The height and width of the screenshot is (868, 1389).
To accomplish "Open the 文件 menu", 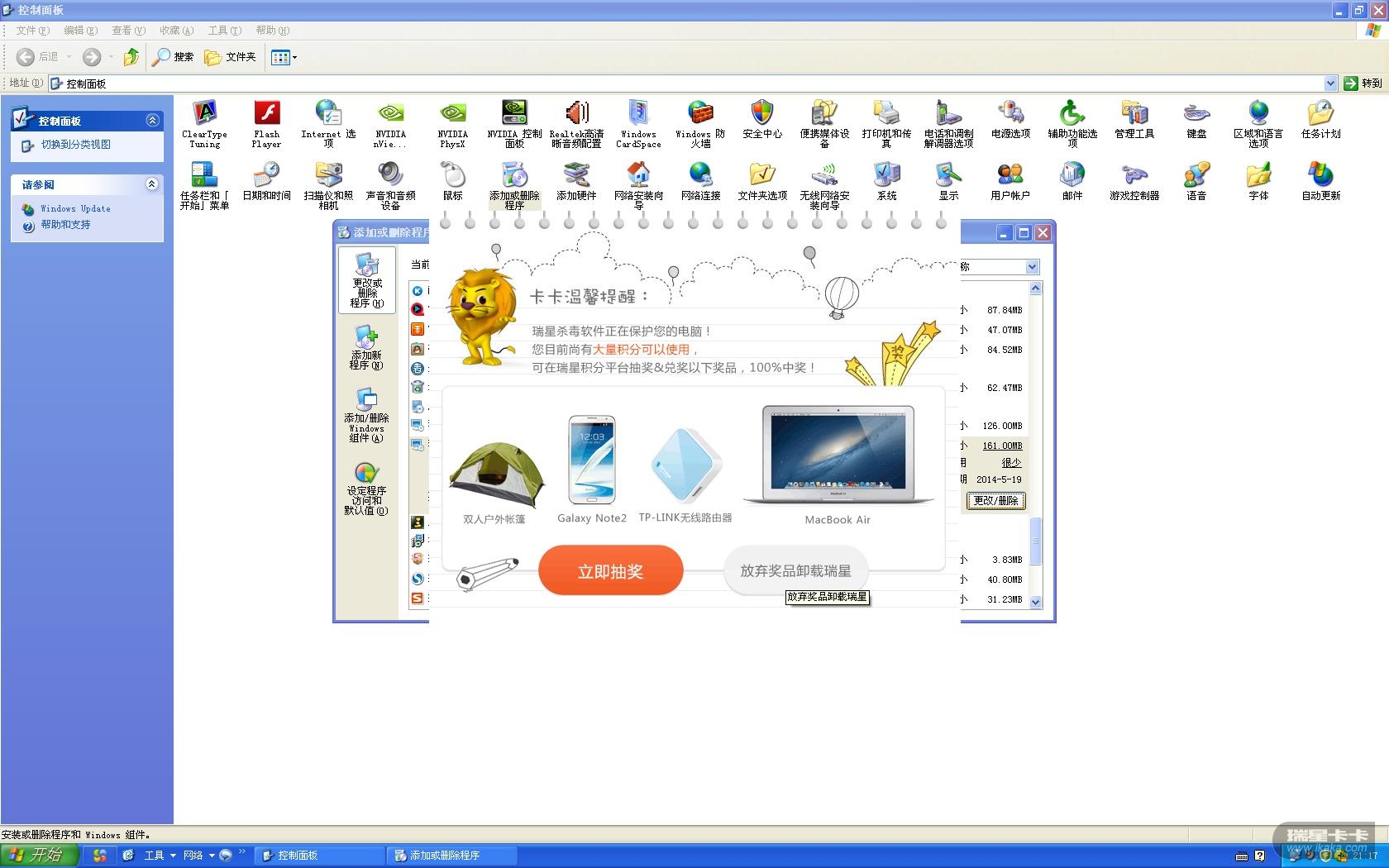I will tap(32, 31).
